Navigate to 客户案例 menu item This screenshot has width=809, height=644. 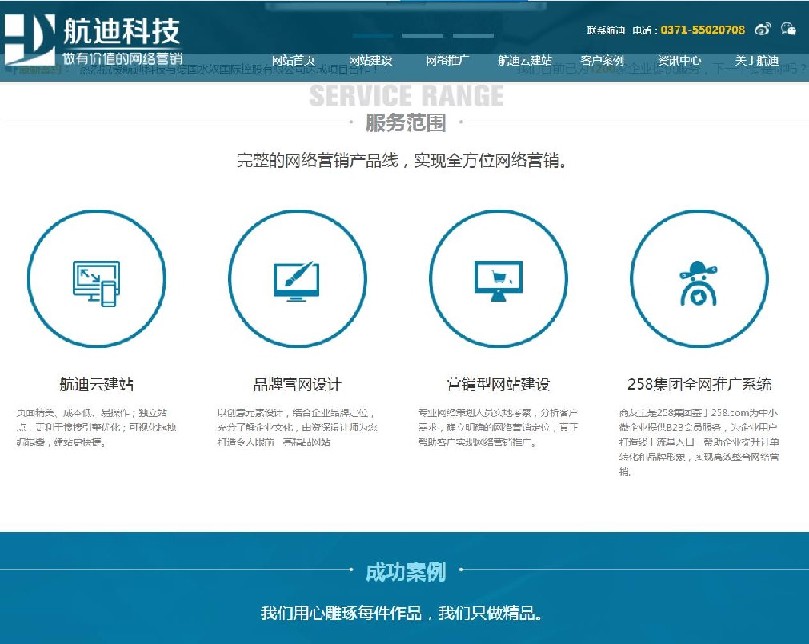[x=602, y=61]
